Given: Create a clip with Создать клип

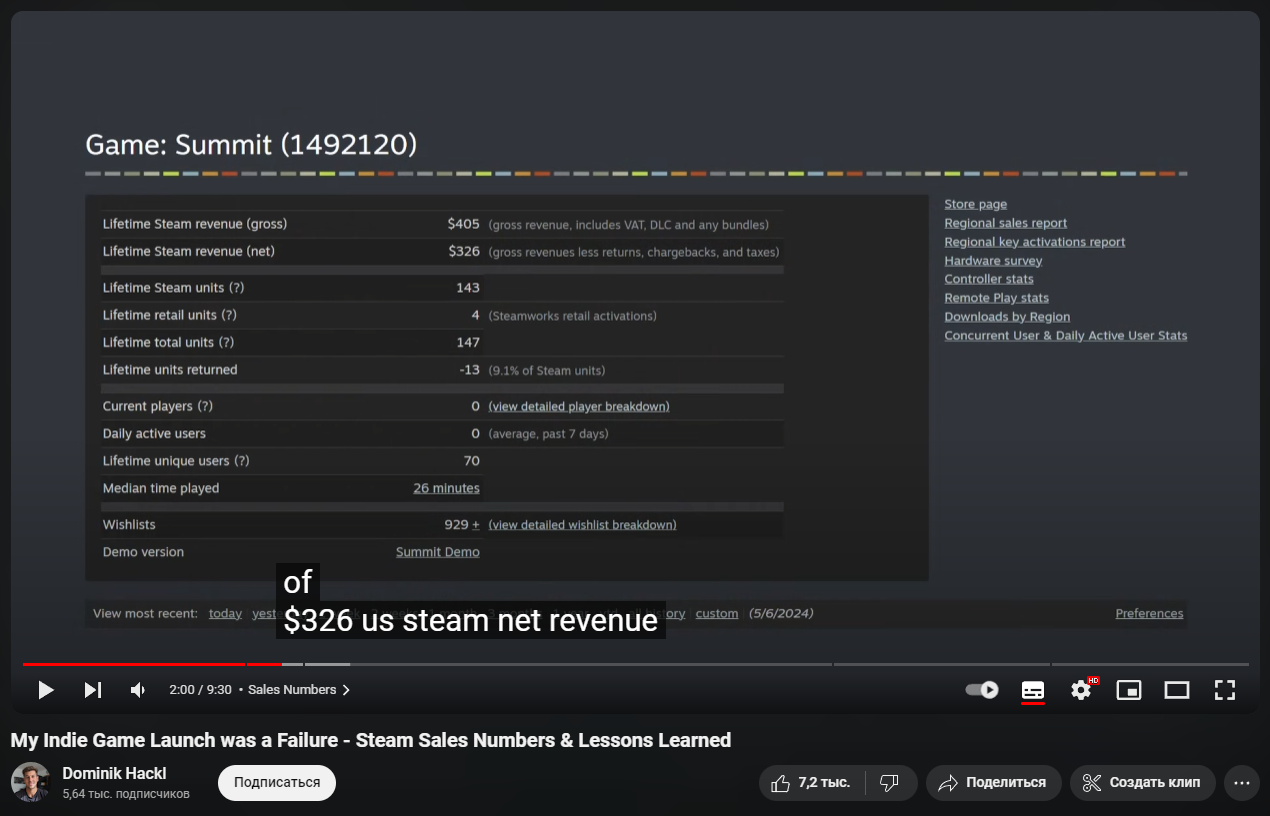Looking at the screenshot, I should 1143,783.
